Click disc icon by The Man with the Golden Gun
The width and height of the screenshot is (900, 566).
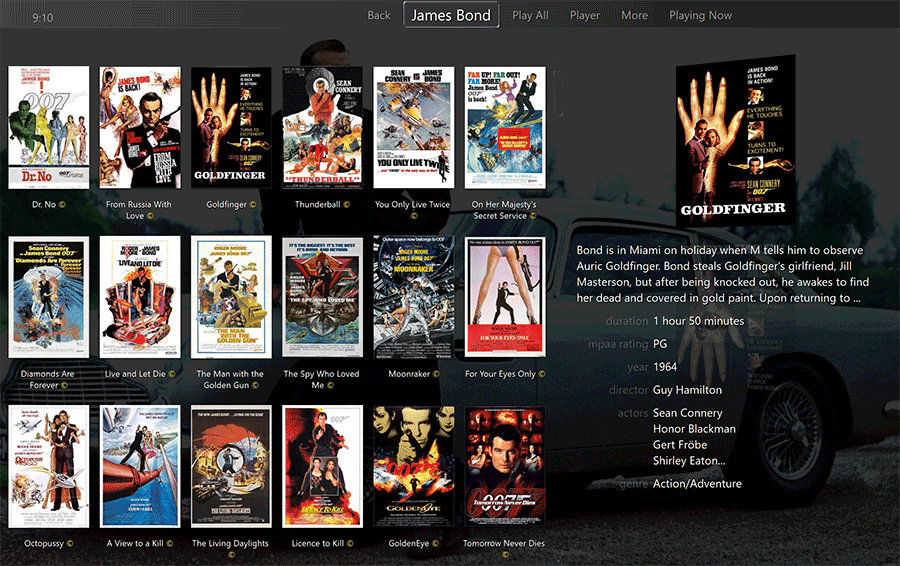[x=255, y=385]
